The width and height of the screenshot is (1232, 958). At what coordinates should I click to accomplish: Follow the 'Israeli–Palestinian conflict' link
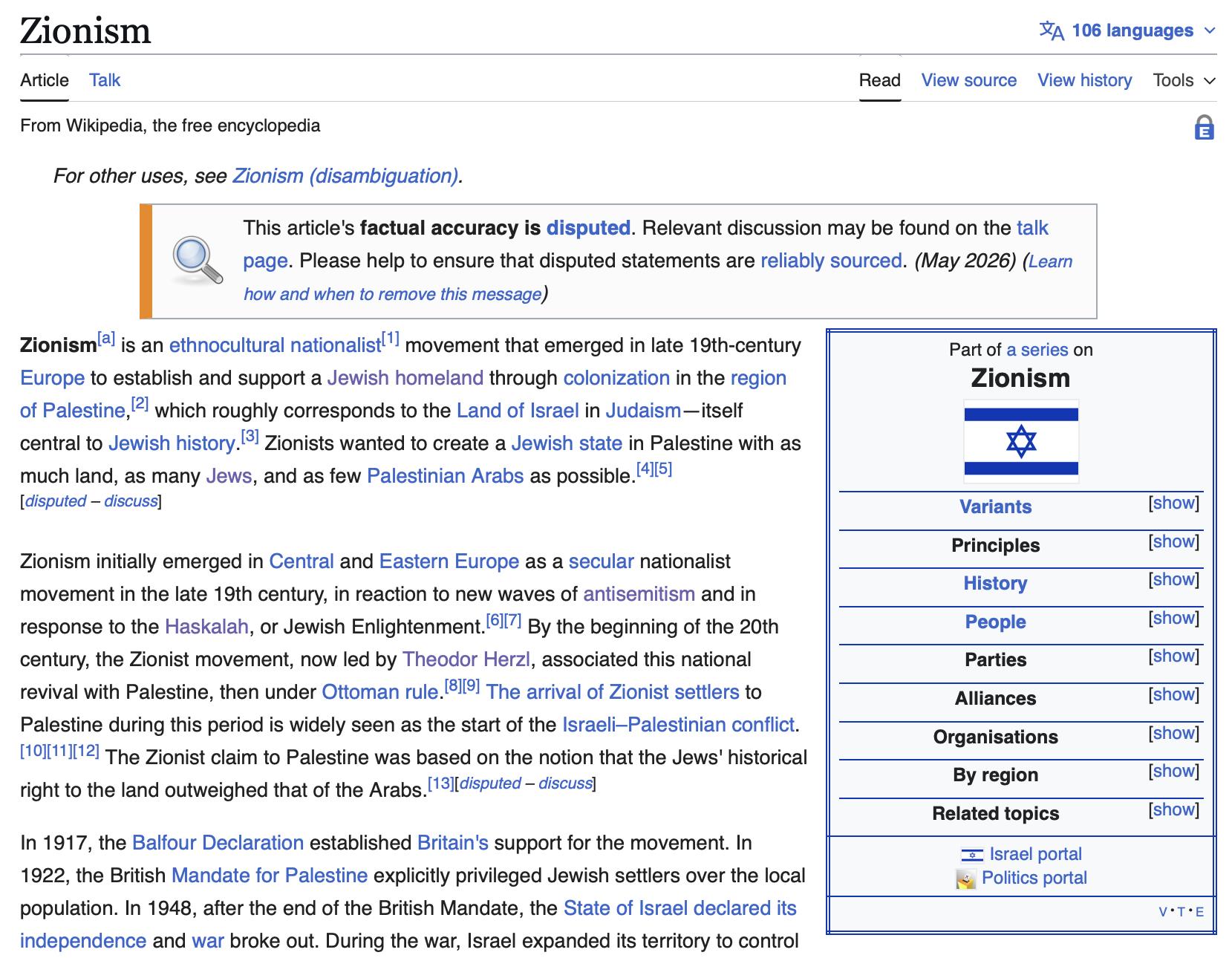pos(679,725)
